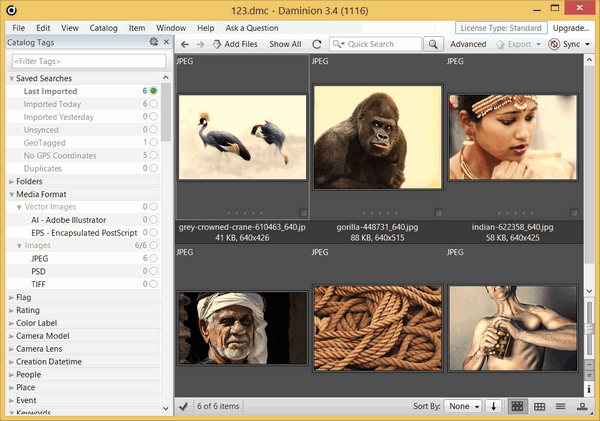This screenshot has height=421, width=600.
Task: Toggle the GeoTagged radio circle
Action: 153,142
